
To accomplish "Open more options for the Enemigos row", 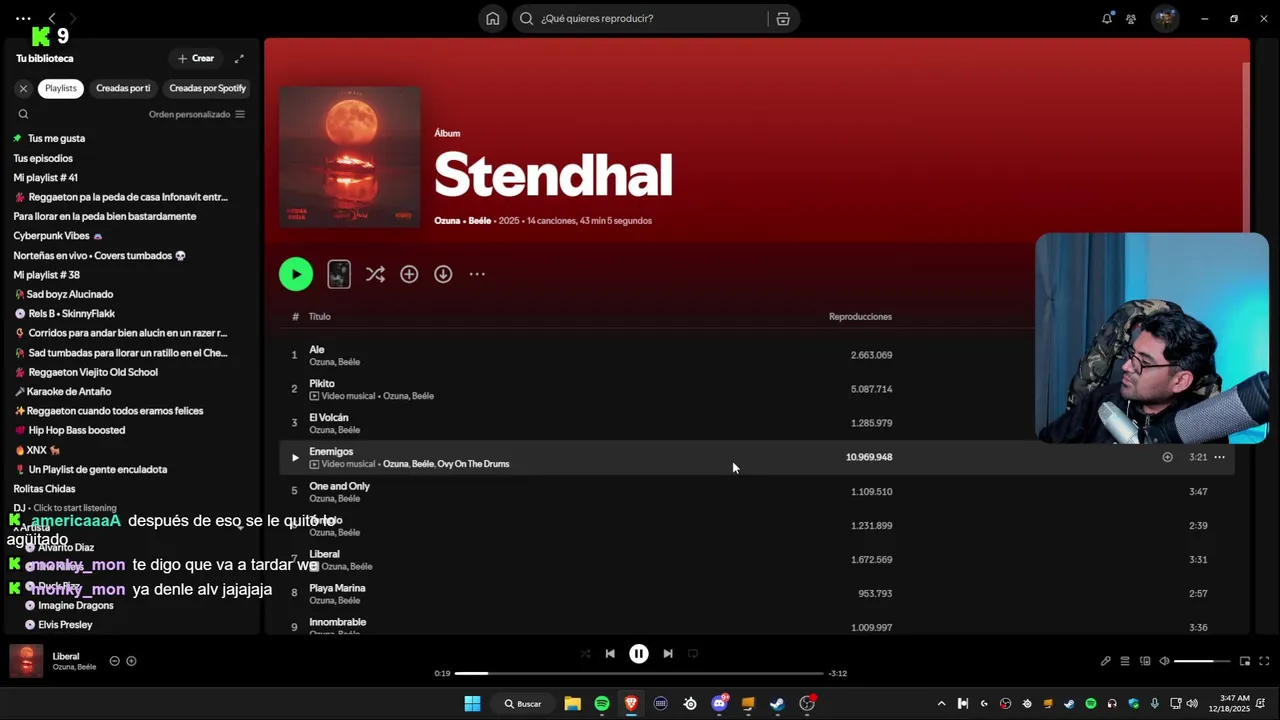I will (1219, 457).
